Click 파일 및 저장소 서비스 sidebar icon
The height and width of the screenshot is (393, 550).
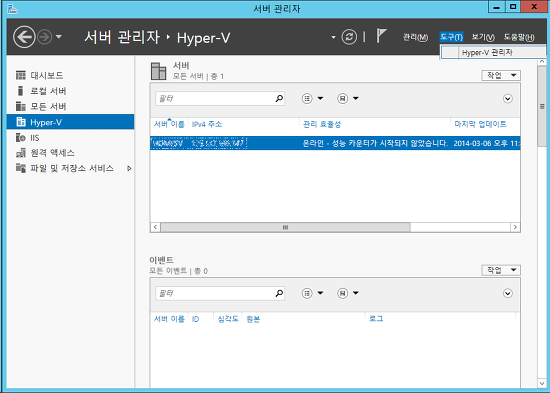click(21, 168)
